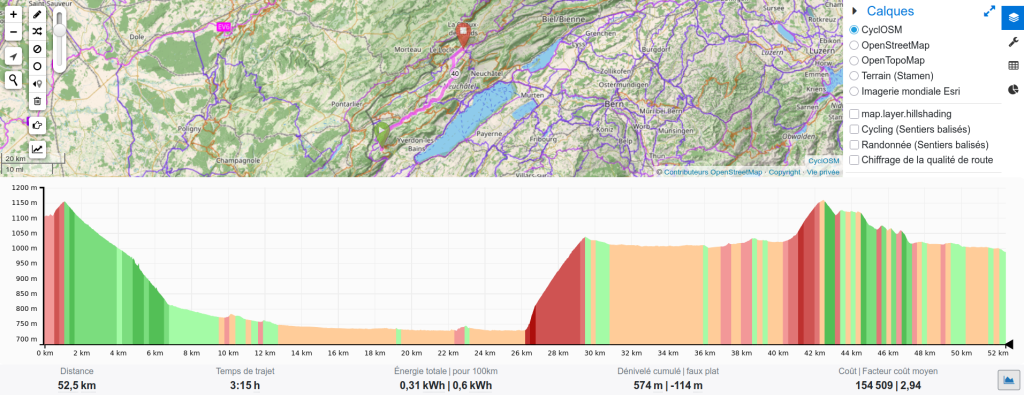Click the Temps de trajet label
This screenshot has height=395, width=1024.
pos(245,371)
